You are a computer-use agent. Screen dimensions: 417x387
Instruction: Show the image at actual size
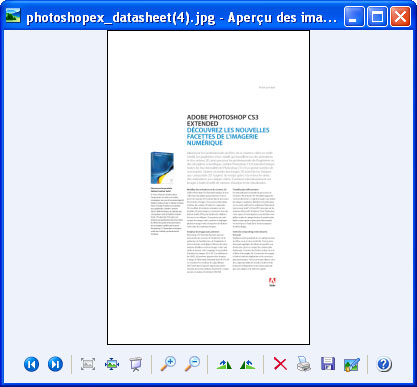click(x=112, y=364)
